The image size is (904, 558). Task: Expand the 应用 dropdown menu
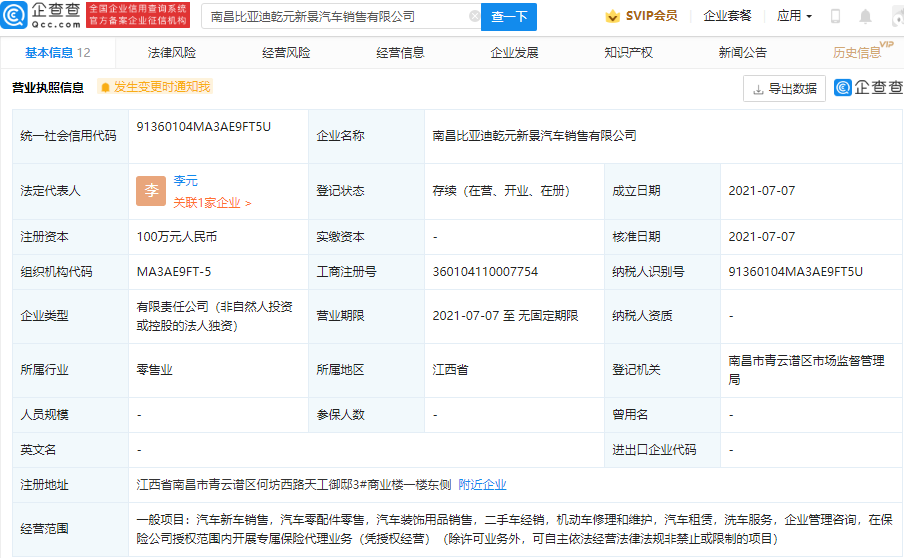pos(794,16)
